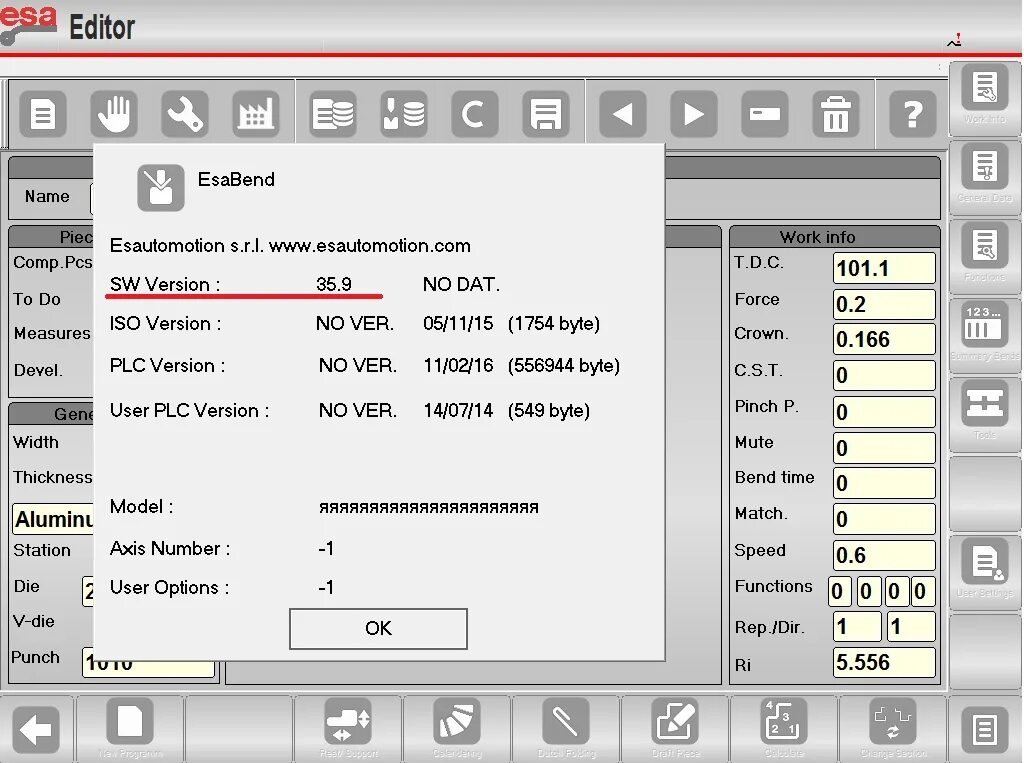Click the esa logo
Image resolution: width=1024 pixels, height=763 pixels.
27,25
